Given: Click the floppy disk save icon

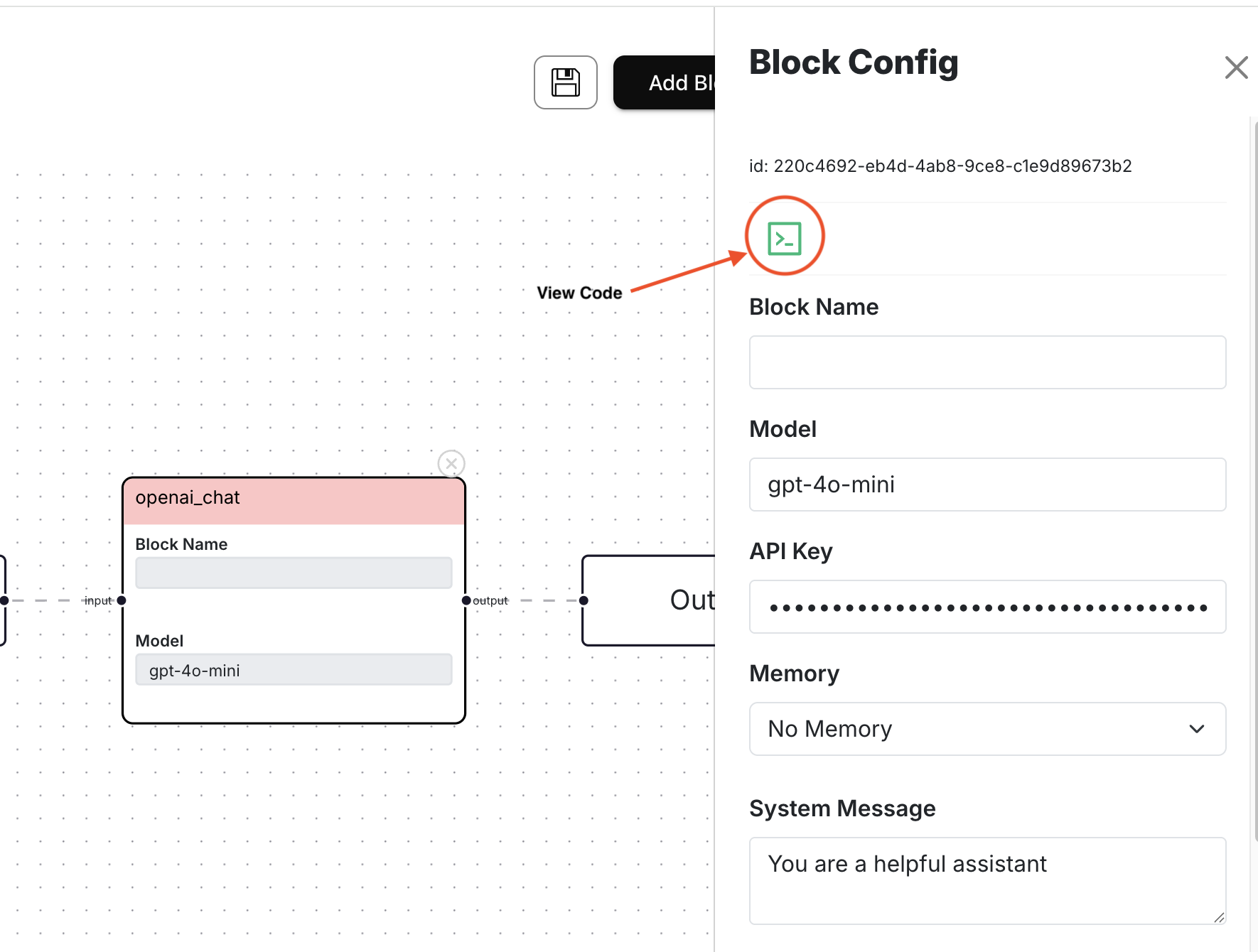Looking at the screenshot, I should tap(566, 82).
